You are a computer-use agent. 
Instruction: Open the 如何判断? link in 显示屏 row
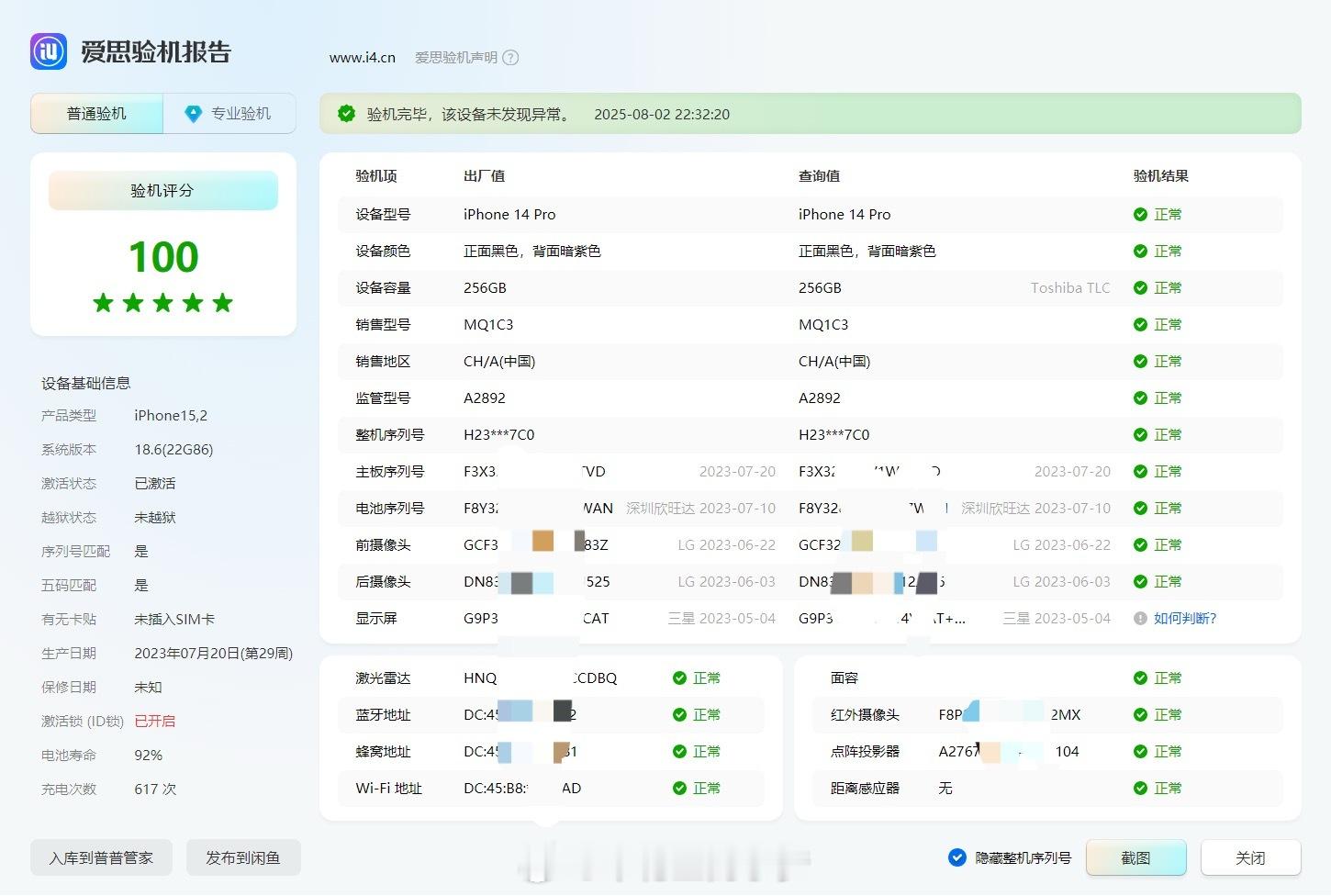click(1185, 619)
